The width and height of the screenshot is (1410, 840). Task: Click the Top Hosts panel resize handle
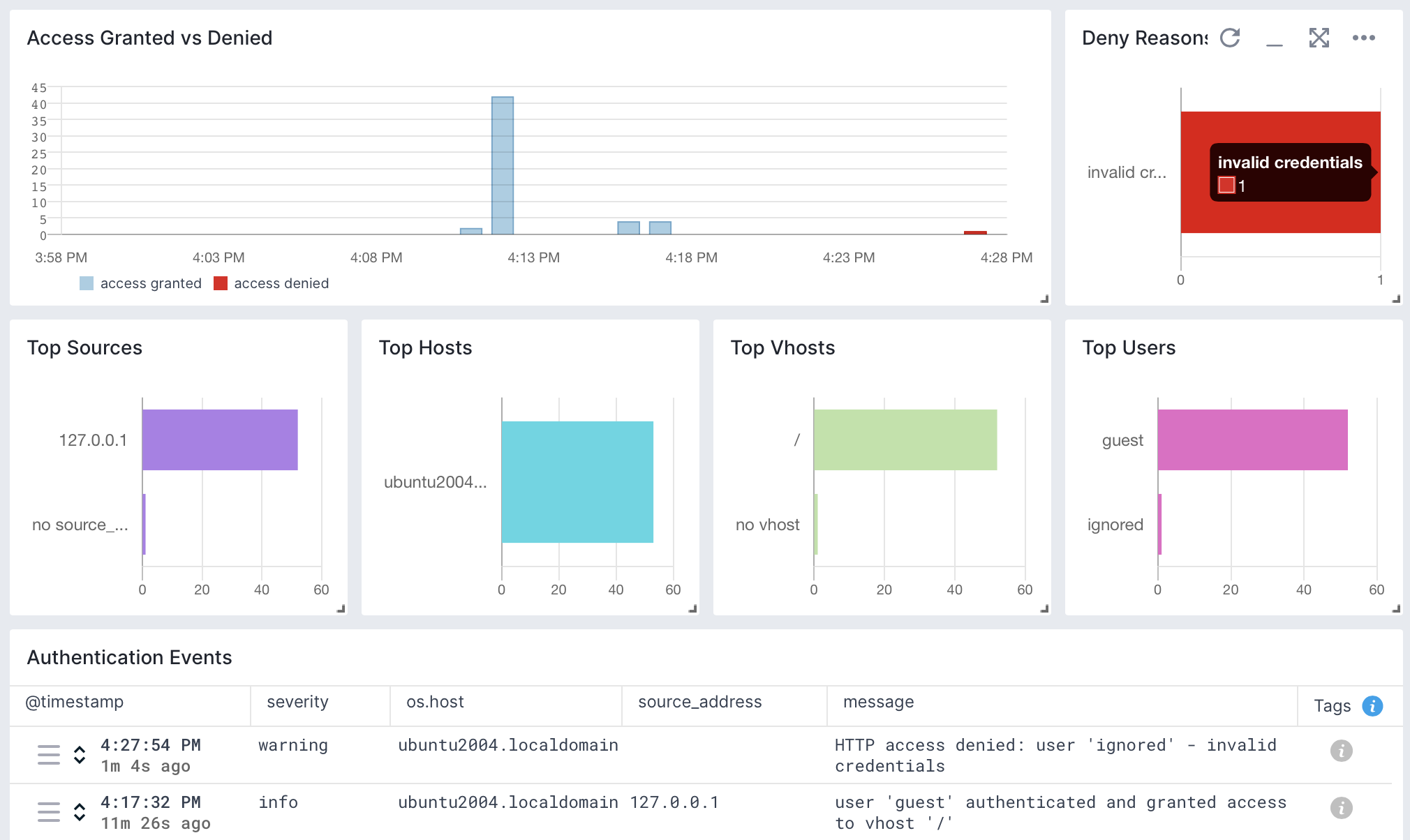[x=692, y=608]
